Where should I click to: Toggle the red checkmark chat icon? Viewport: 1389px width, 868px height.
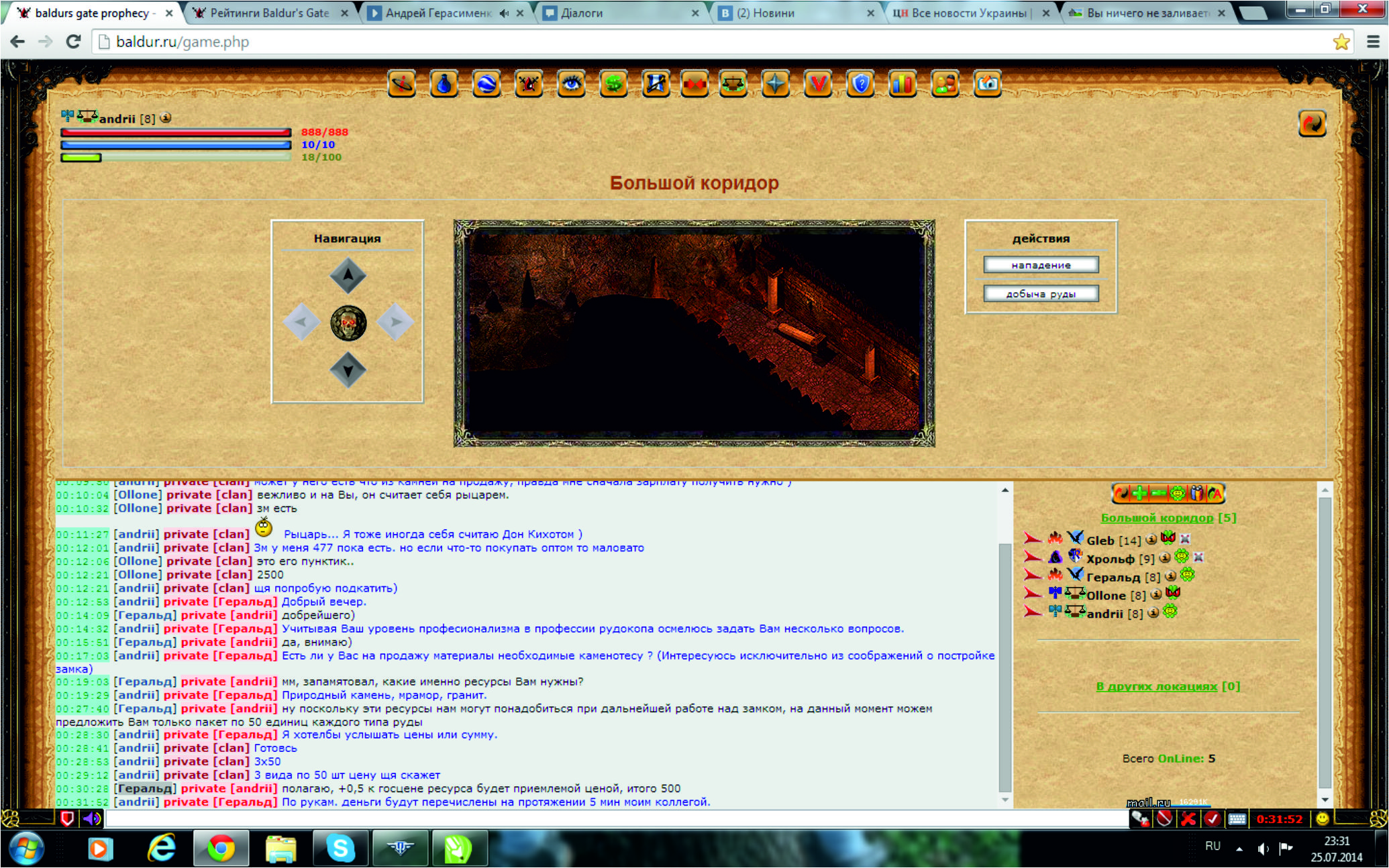pyautogui.click(x=1212, y=818)
